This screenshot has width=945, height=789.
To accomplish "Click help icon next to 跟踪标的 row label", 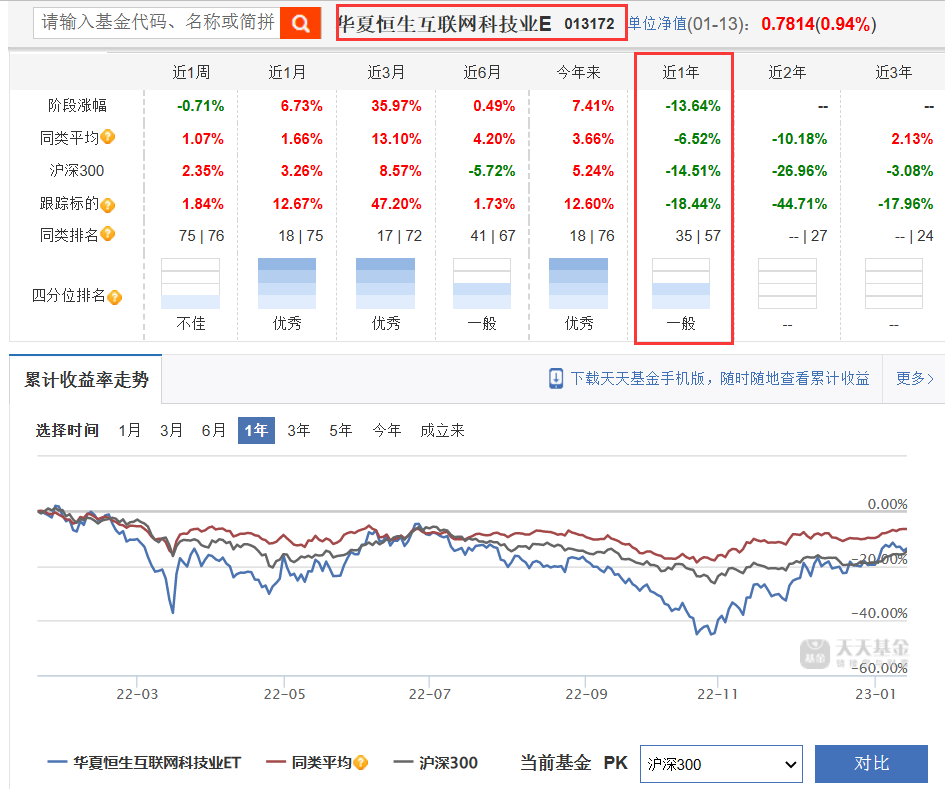I will pos(108,206).
